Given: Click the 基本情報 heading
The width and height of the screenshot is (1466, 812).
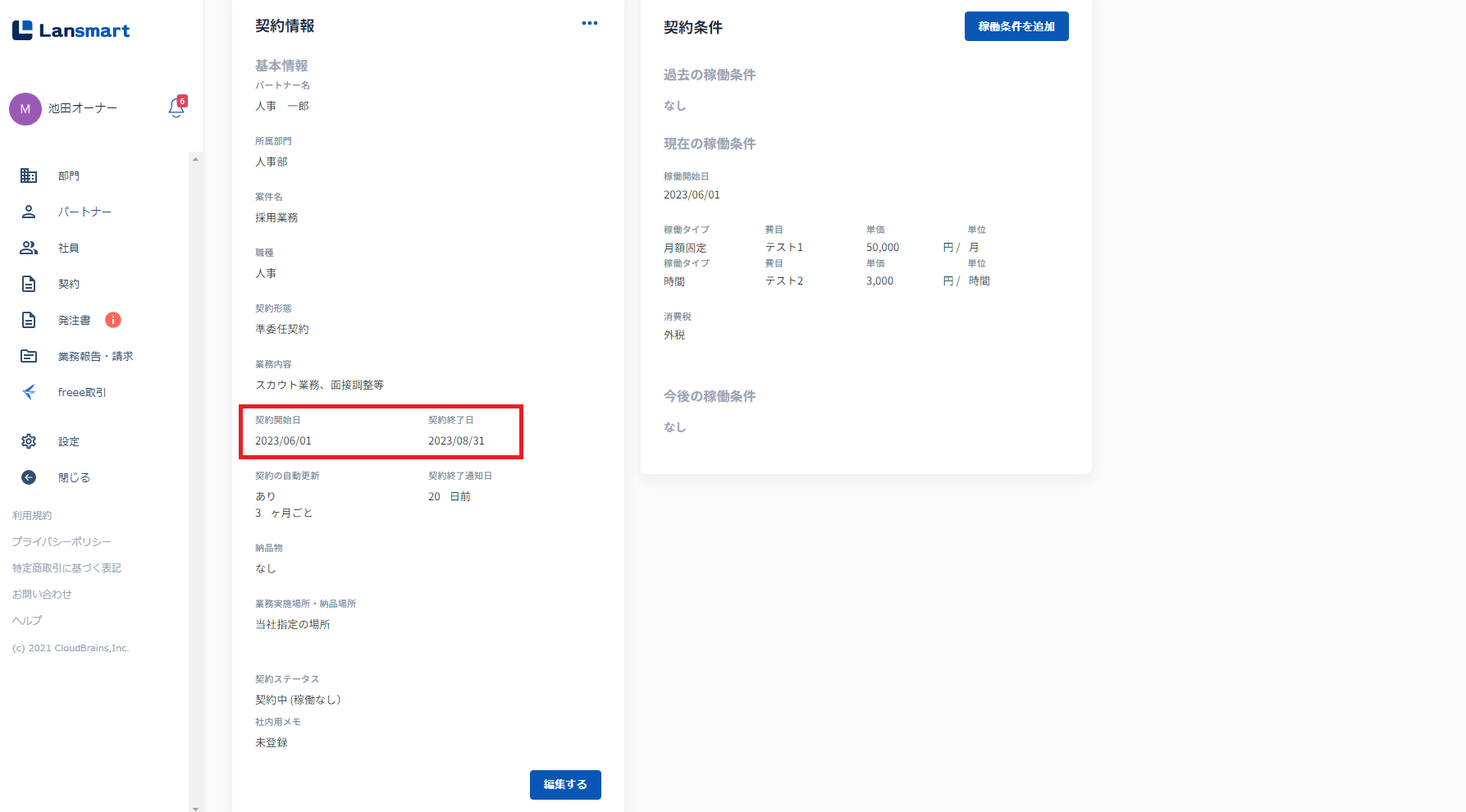Looking at the screenshot, I should (281, 66).
